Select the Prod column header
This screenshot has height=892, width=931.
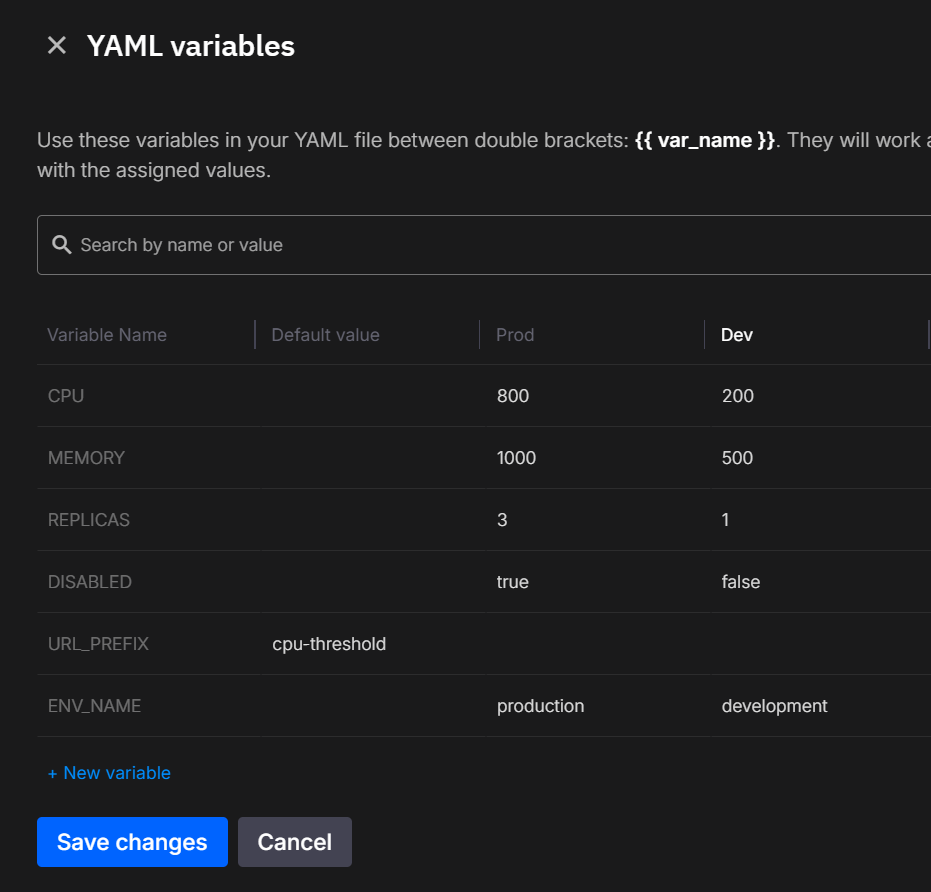(x=515, y=335)
